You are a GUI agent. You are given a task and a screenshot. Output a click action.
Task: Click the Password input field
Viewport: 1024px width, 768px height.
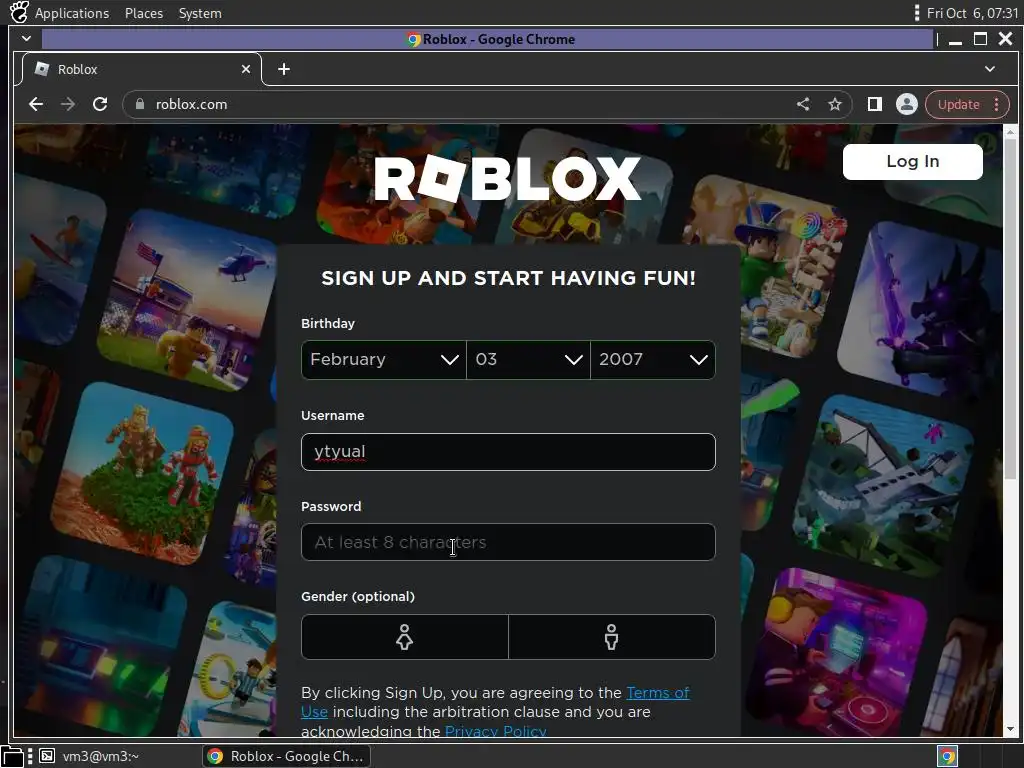[508, 542]
